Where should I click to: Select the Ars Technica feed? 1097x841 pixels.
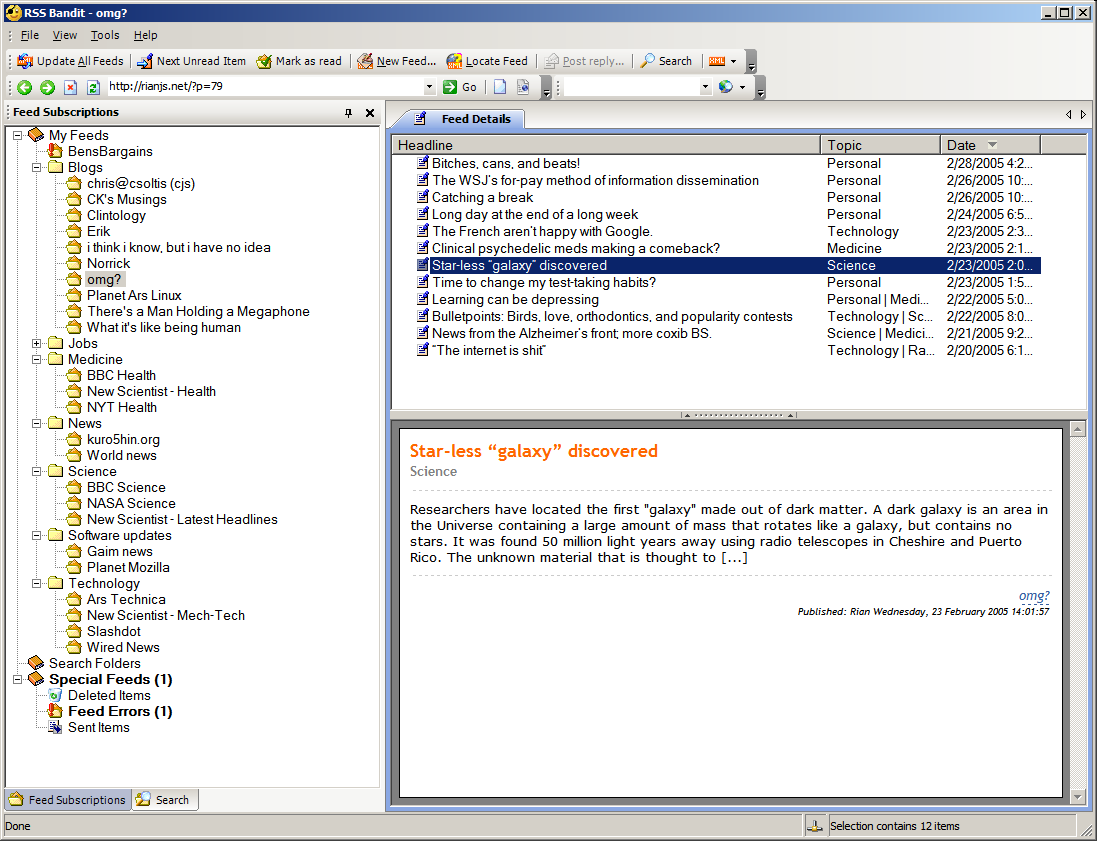(126, 600)
